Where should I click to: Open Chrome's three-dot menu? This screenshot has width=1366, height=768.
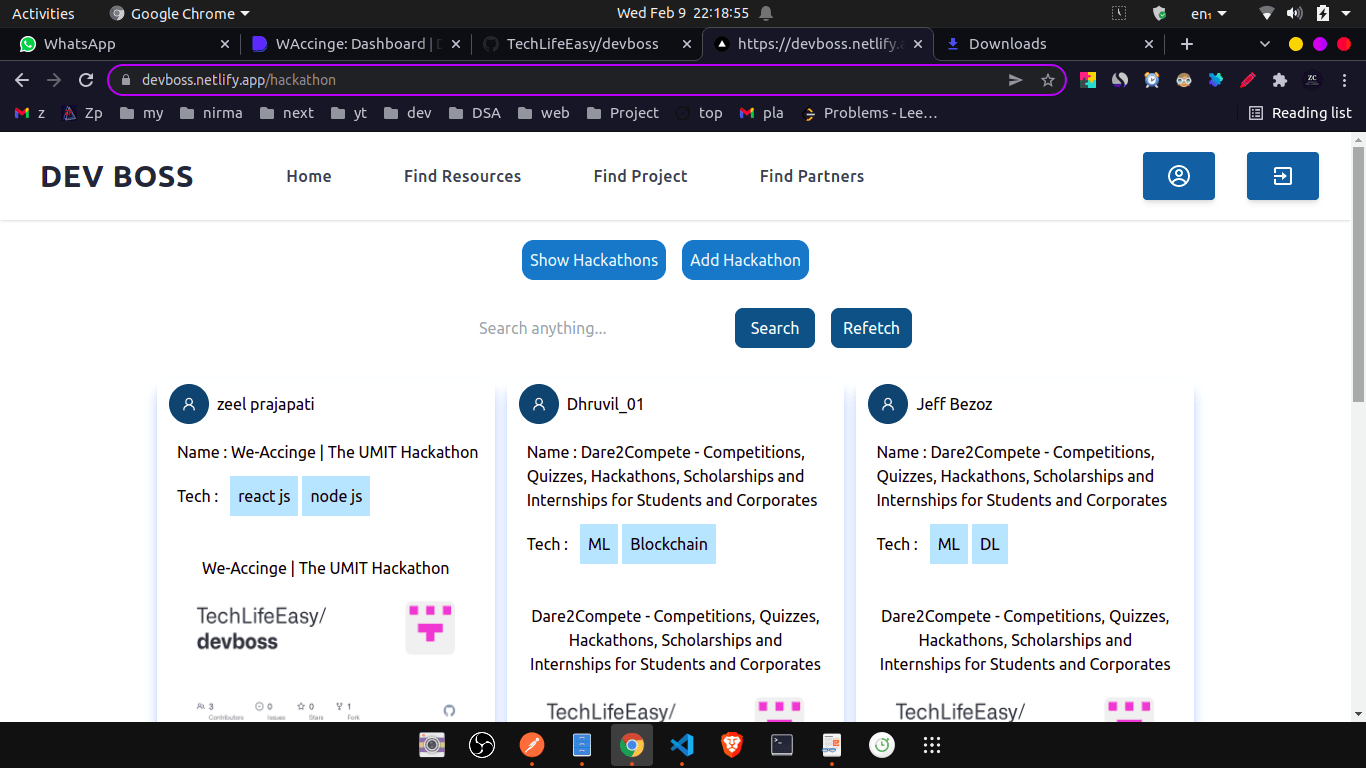click(1344, 80)
